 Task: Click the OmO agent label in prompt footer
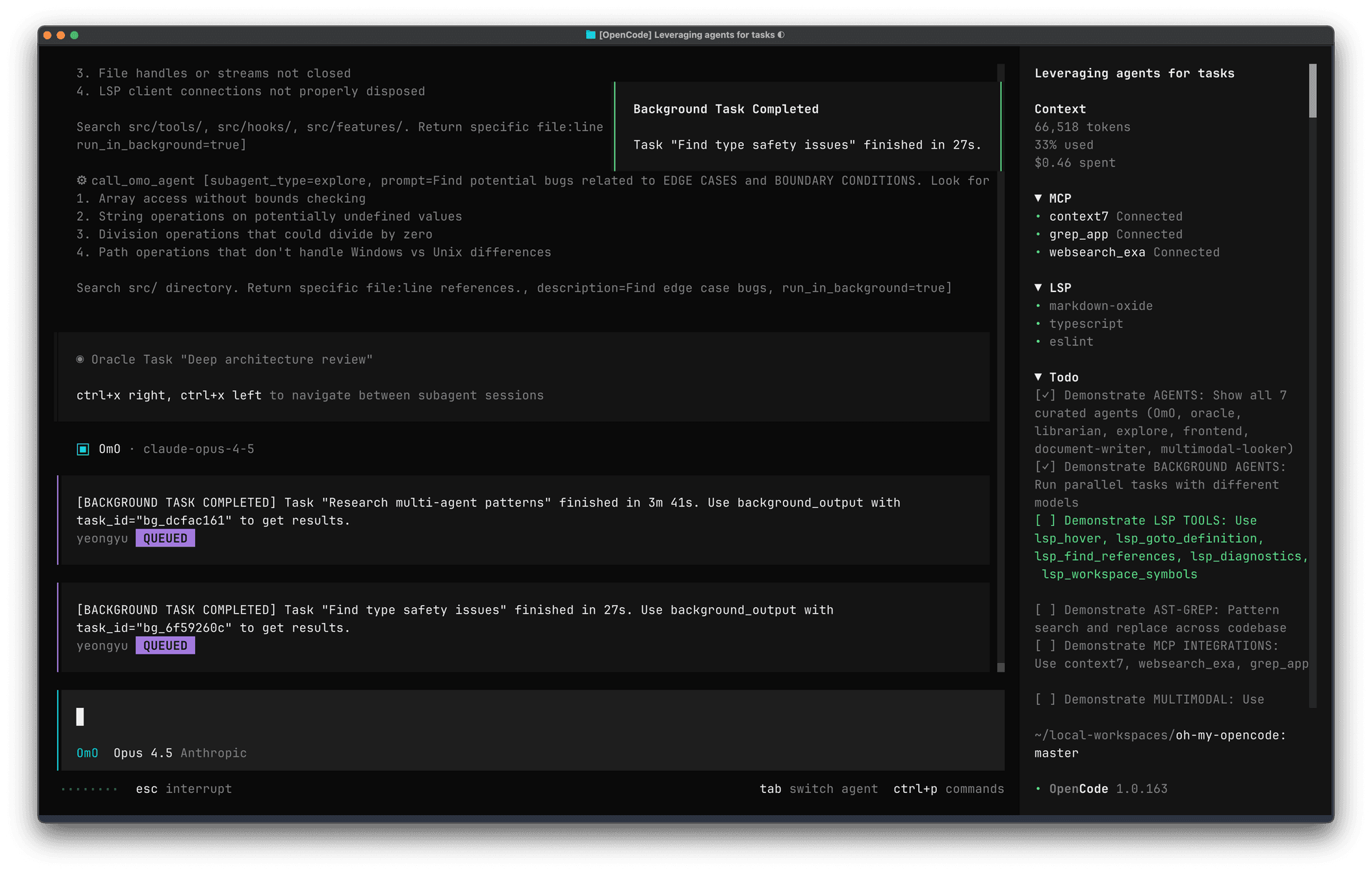point(87,753)
